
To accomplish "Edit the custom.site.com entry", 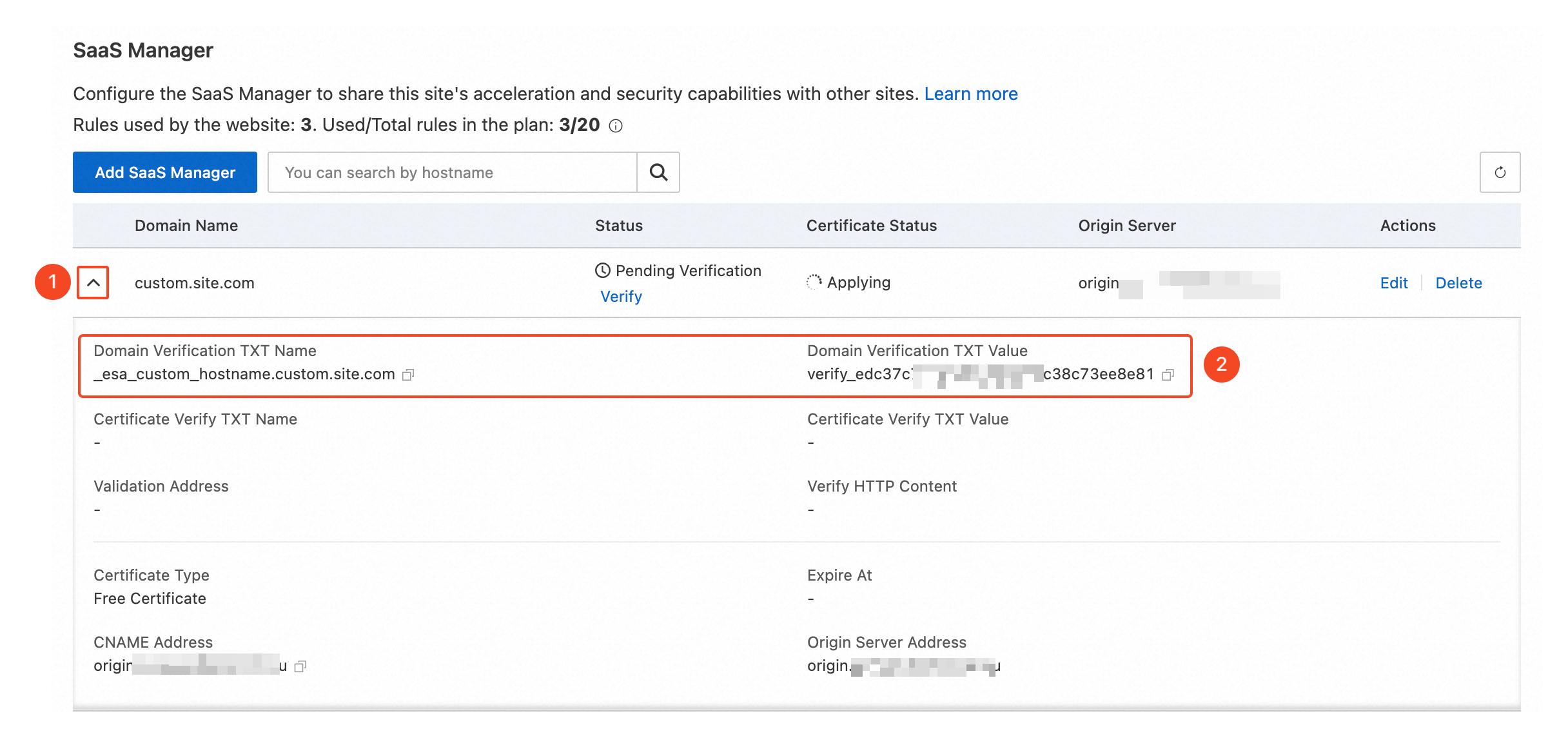I will 1393,283.
